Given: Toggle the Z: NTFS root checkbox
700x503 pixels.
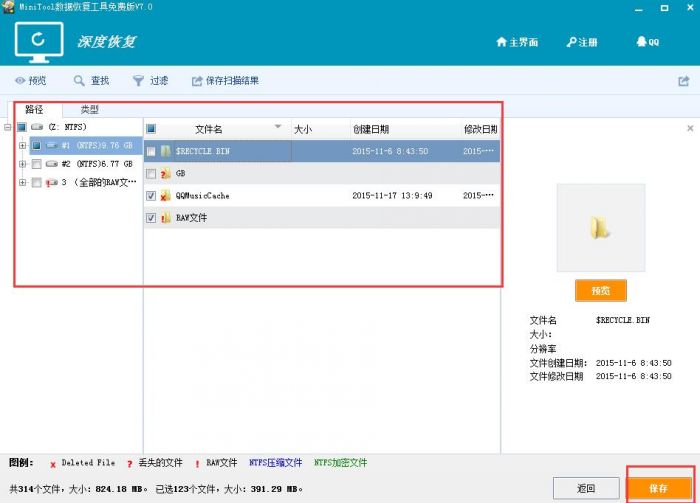Looking at the screenshot, I should click(x=22, y=127).
